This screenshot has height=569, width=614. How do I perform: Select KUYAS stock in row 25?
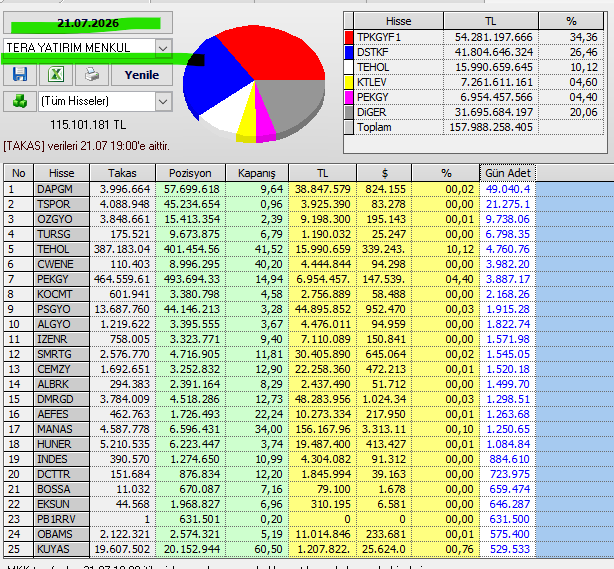pos(61,550)
